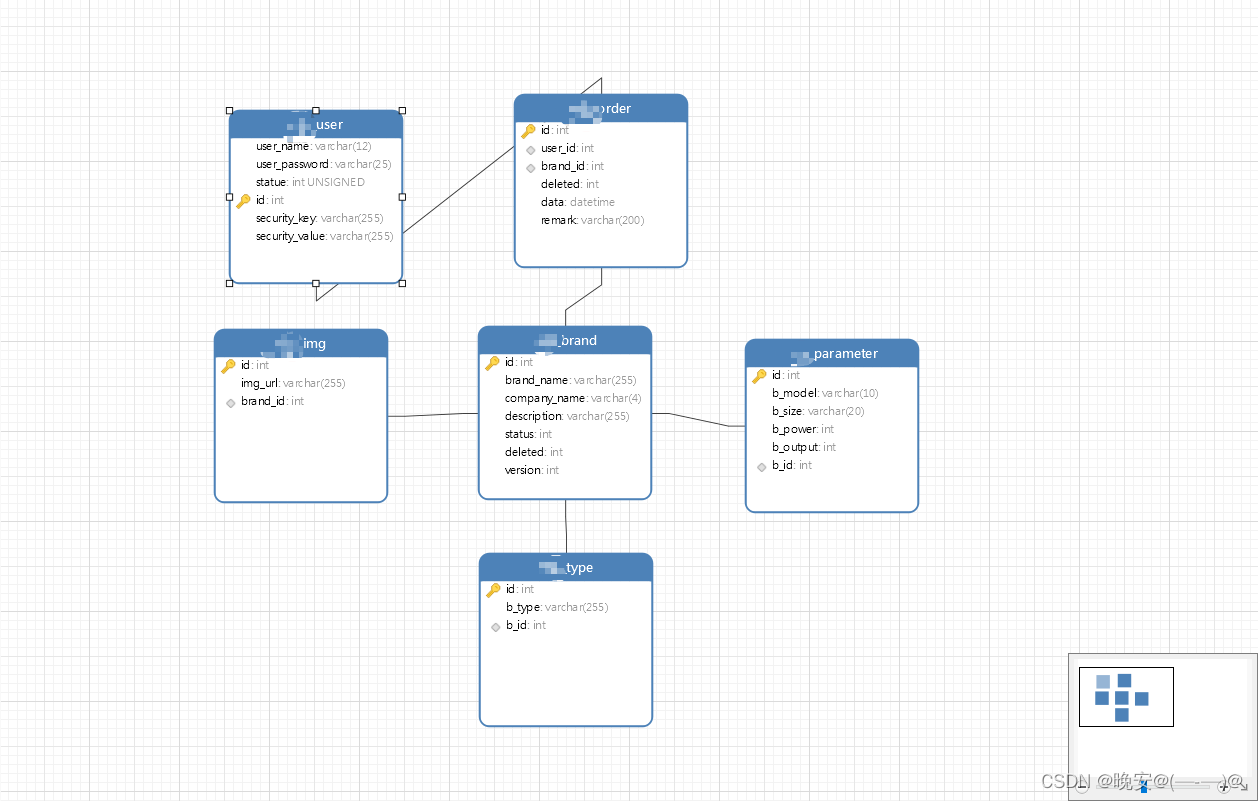Select the primary key icon in user table
1258x801 pixels.
[x=243, y=201]
